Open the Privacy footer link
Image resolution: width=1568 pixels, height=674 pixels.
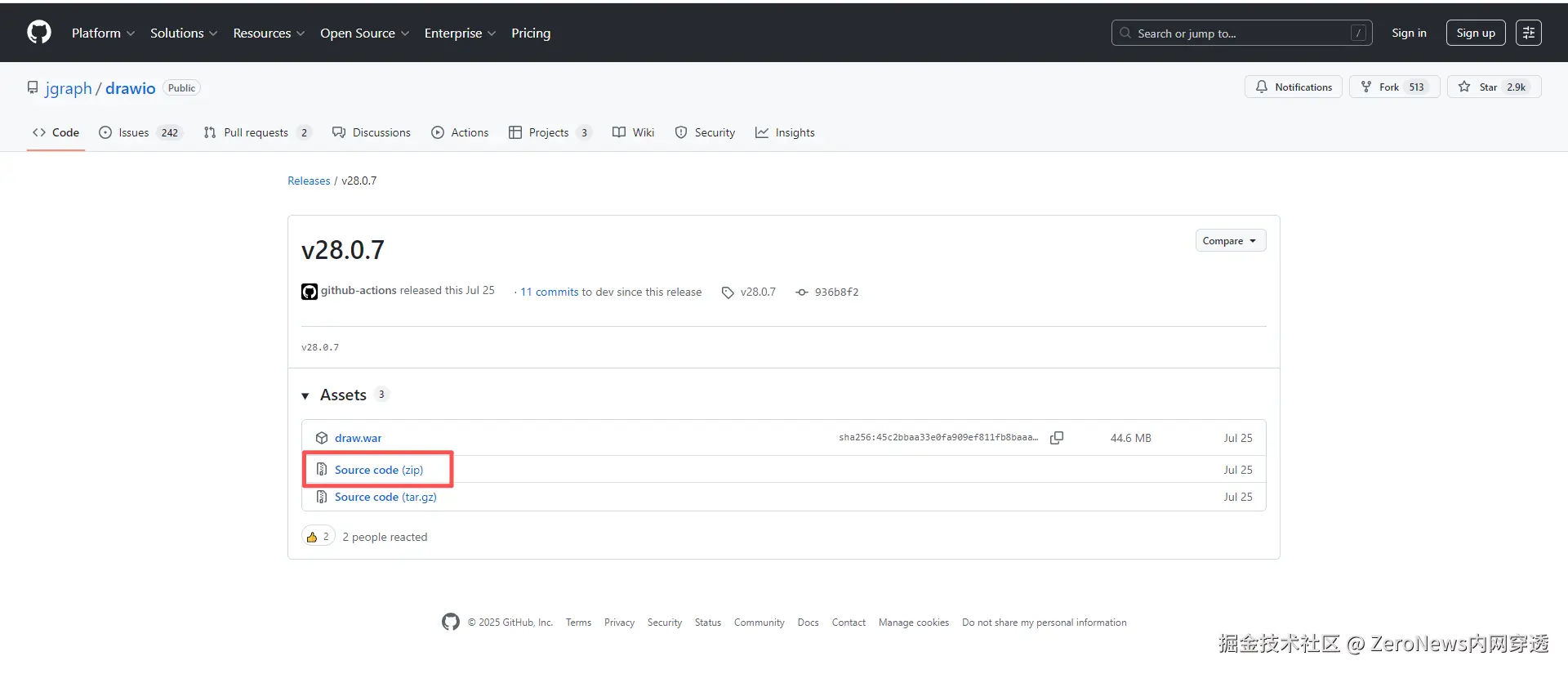[619, 623]
